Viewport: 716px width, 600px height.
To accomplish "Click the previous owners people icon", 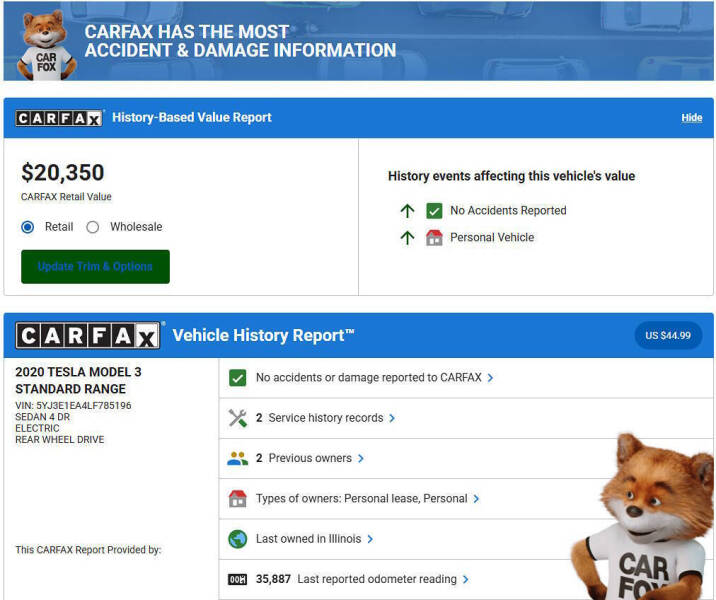I will click(237, 458).
